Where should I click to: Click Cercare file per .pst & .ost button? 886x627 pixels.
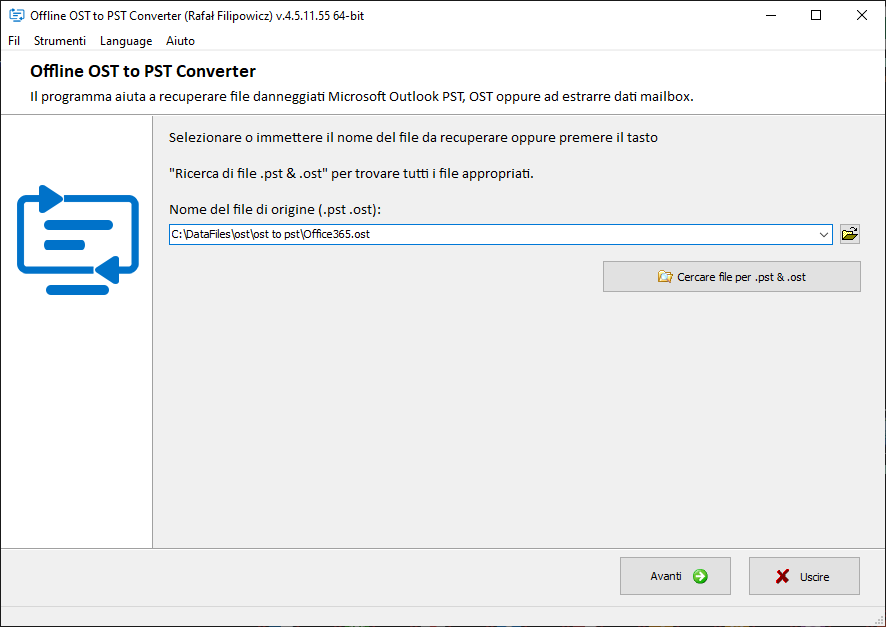click(x=732, y=277)
